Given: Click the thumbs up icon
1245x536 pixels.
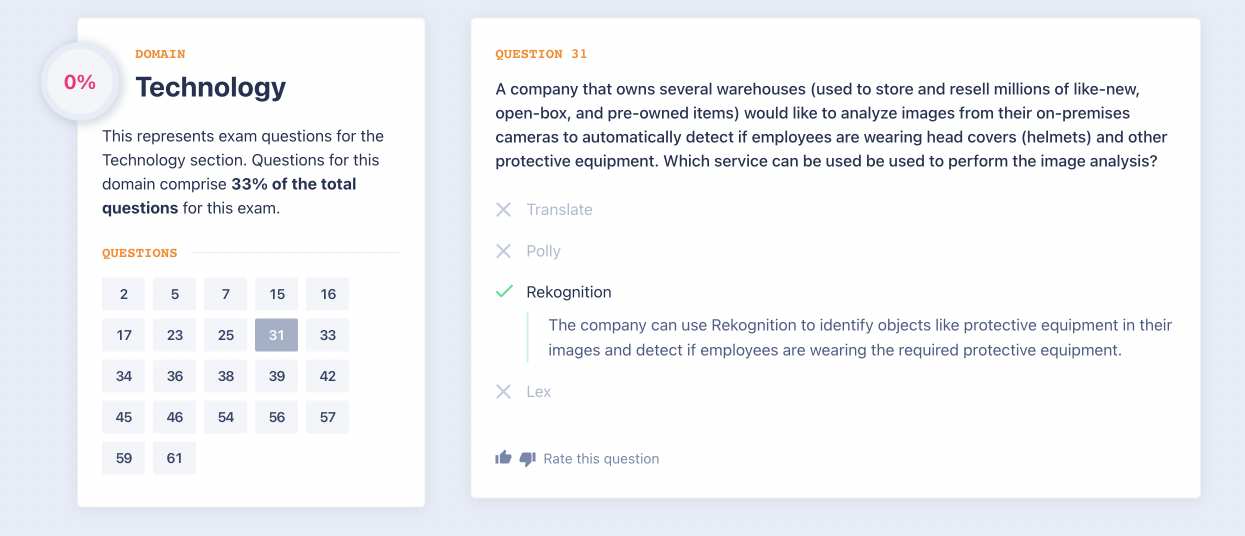Looking at the screenshot, I should tap(503, 458).
